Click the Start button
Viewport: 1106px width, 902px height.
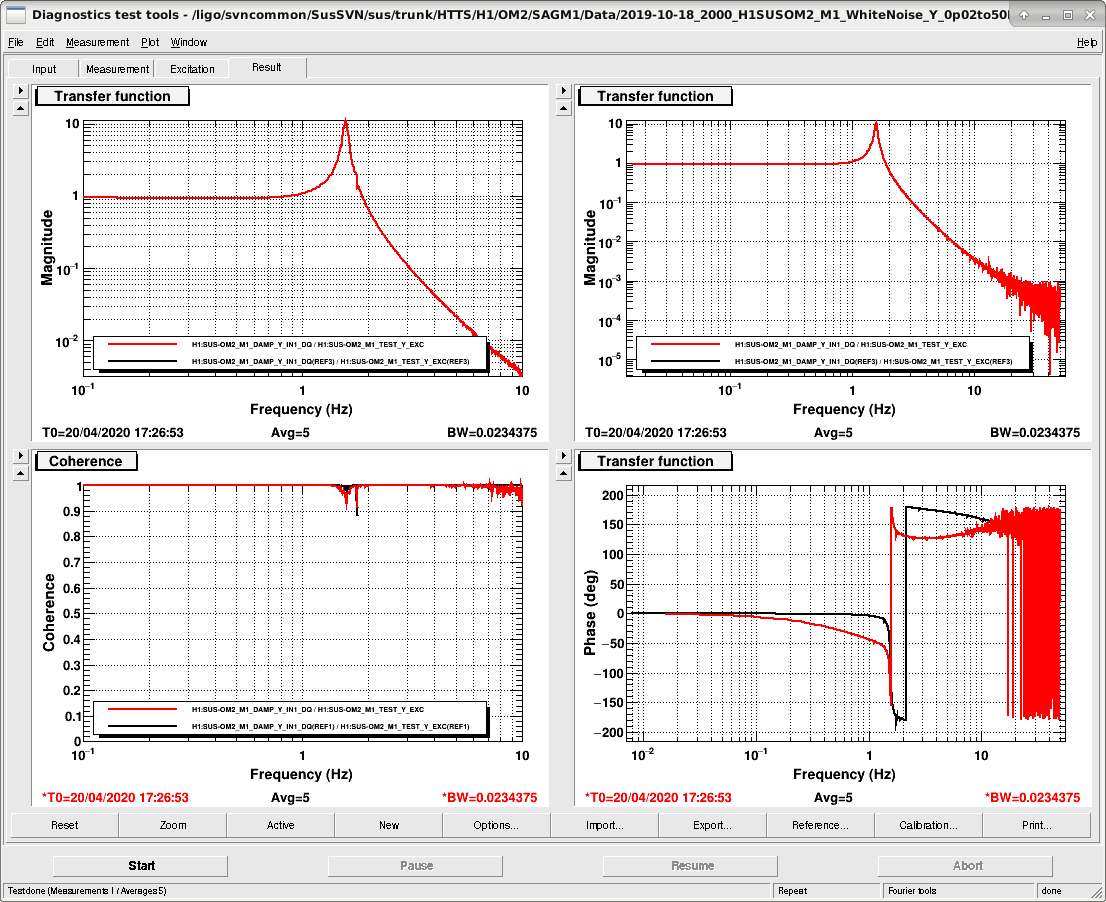click(141, 865)
